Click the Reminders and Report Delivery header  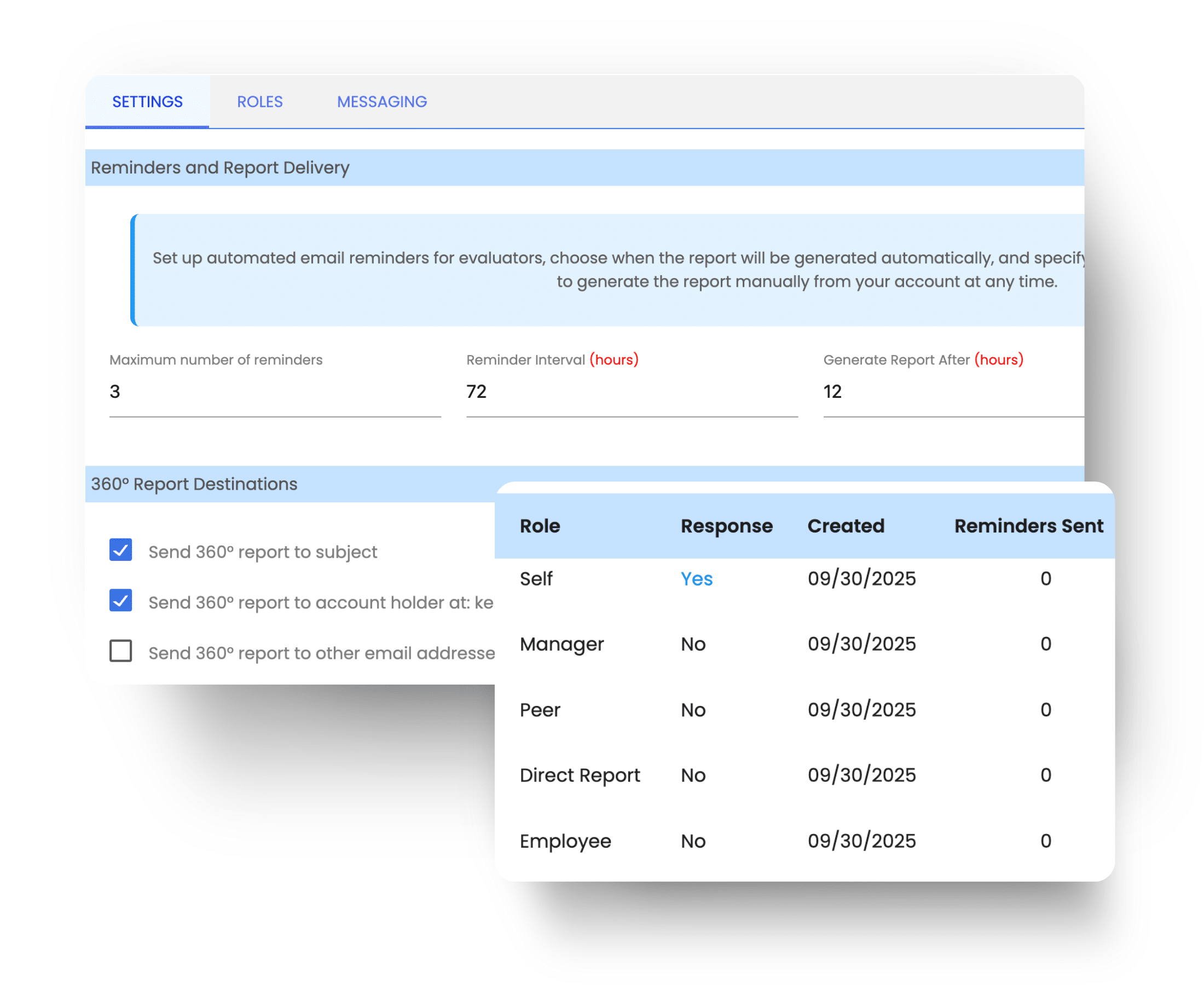[219, 167]
